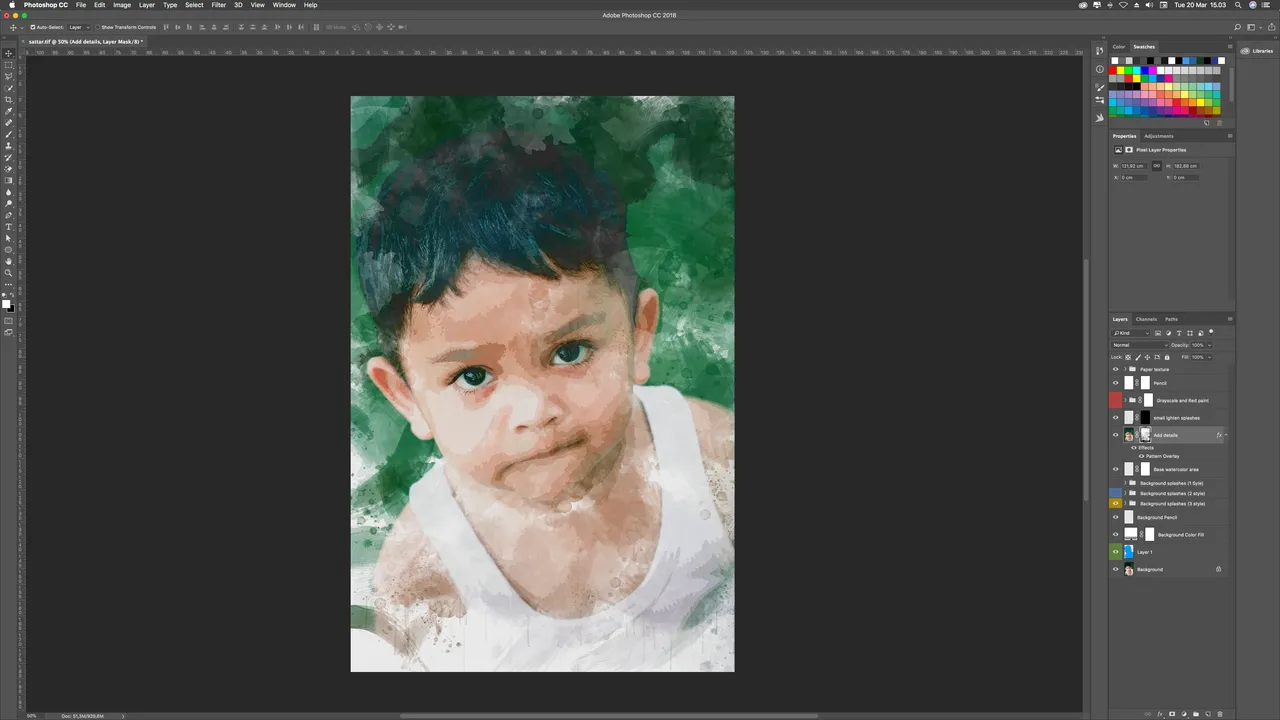The width and height of the screenshot is (1280, 720).
Task: Click the red swatch in Swatches panel
Action: point(1114,70)
